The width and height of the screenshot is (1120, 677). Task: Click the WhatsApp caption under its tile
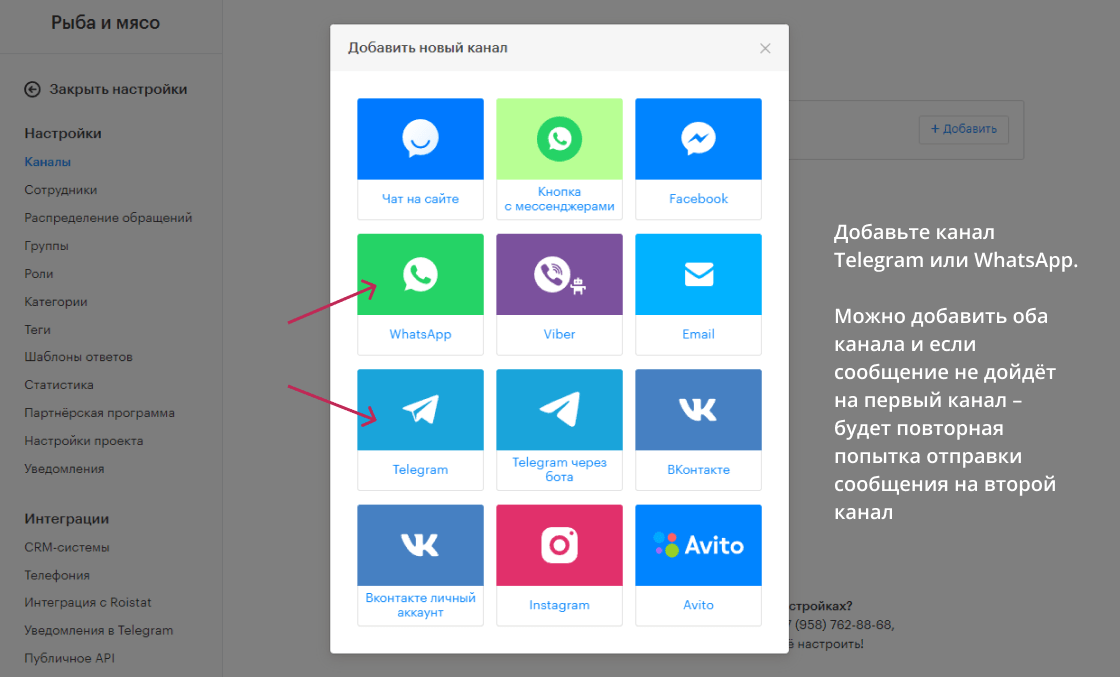(x=420, y=334)
